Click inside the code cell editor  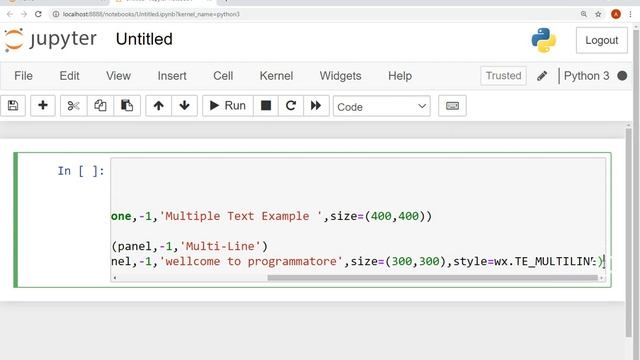(x=358, y=220)
